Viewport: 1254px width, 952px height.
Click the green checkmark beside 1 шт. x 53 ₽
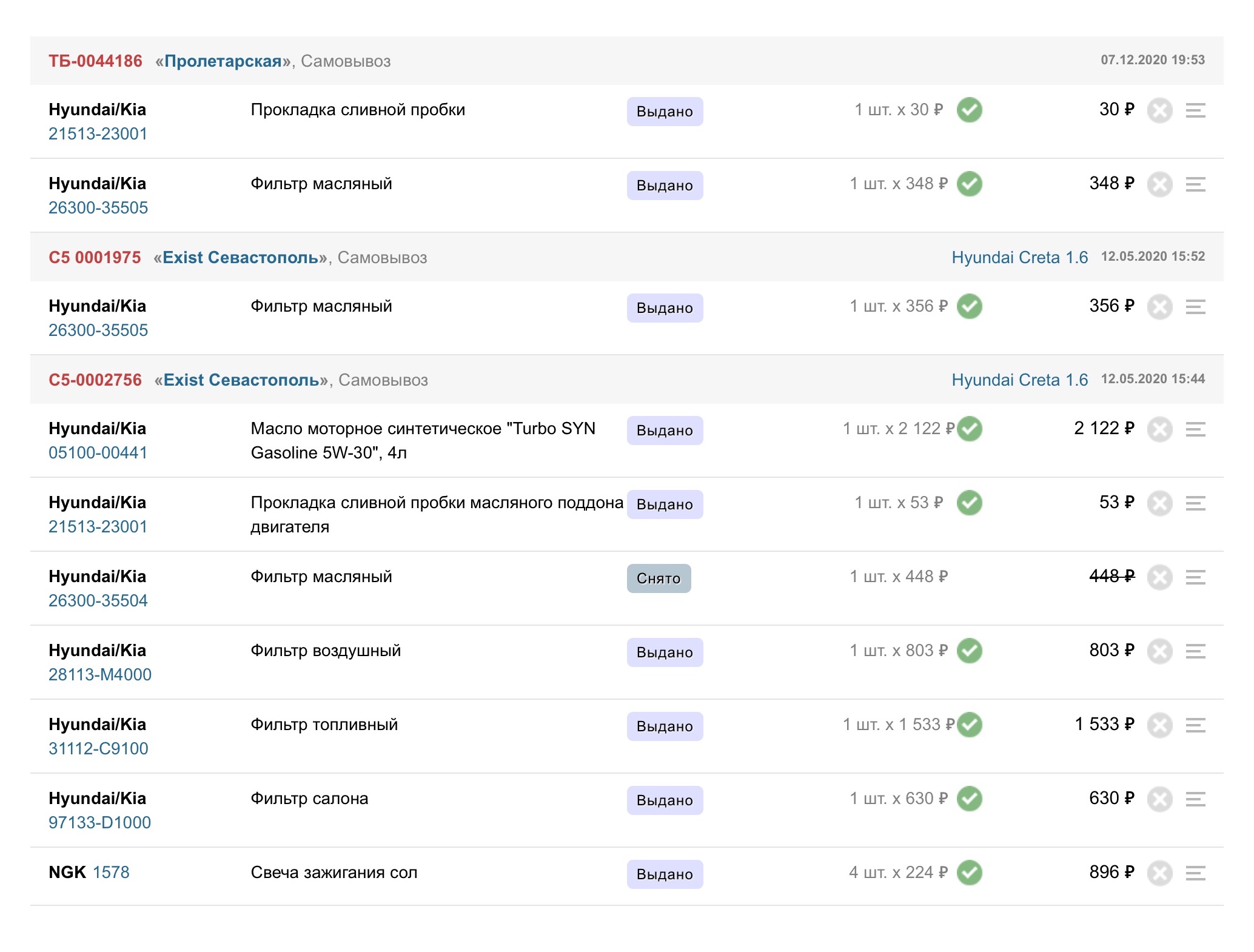(970, 503)
